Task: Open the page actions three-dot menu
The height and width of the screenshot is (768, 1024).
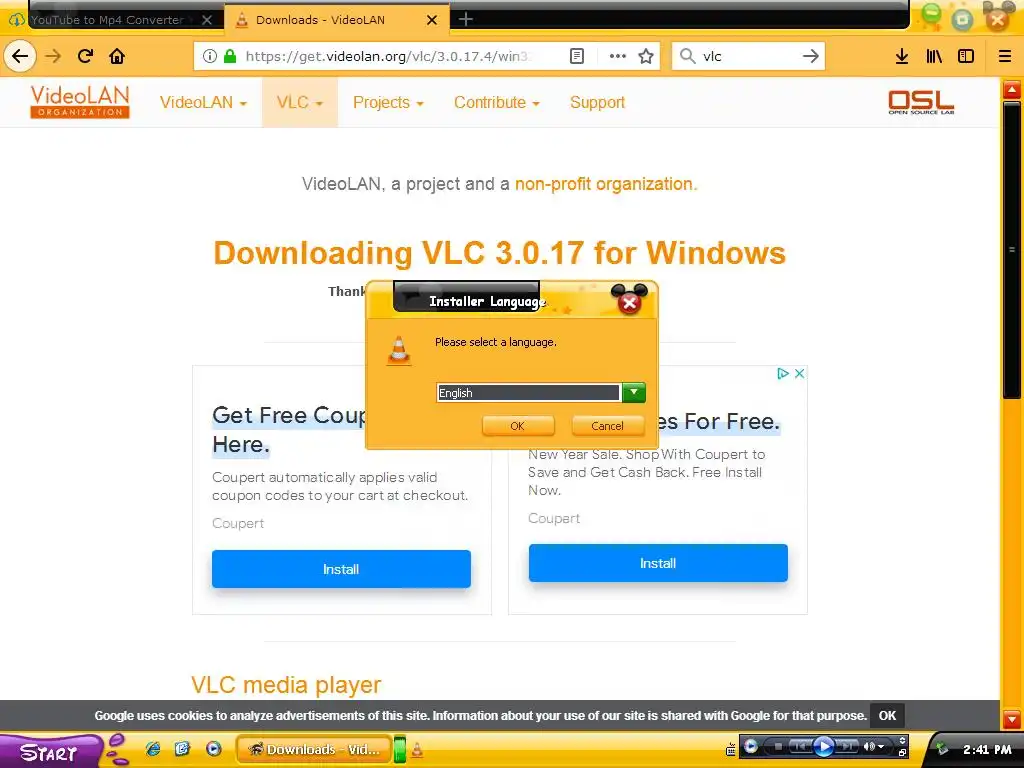Action: (617, 56)
